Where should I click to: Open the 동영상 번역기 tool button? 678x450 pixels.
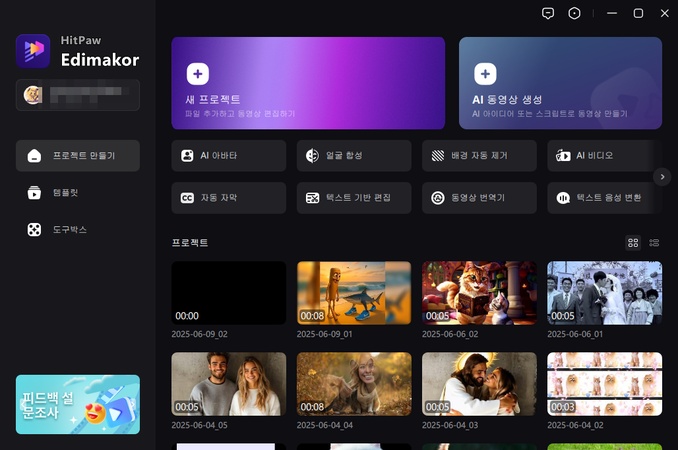coord(479,198)
